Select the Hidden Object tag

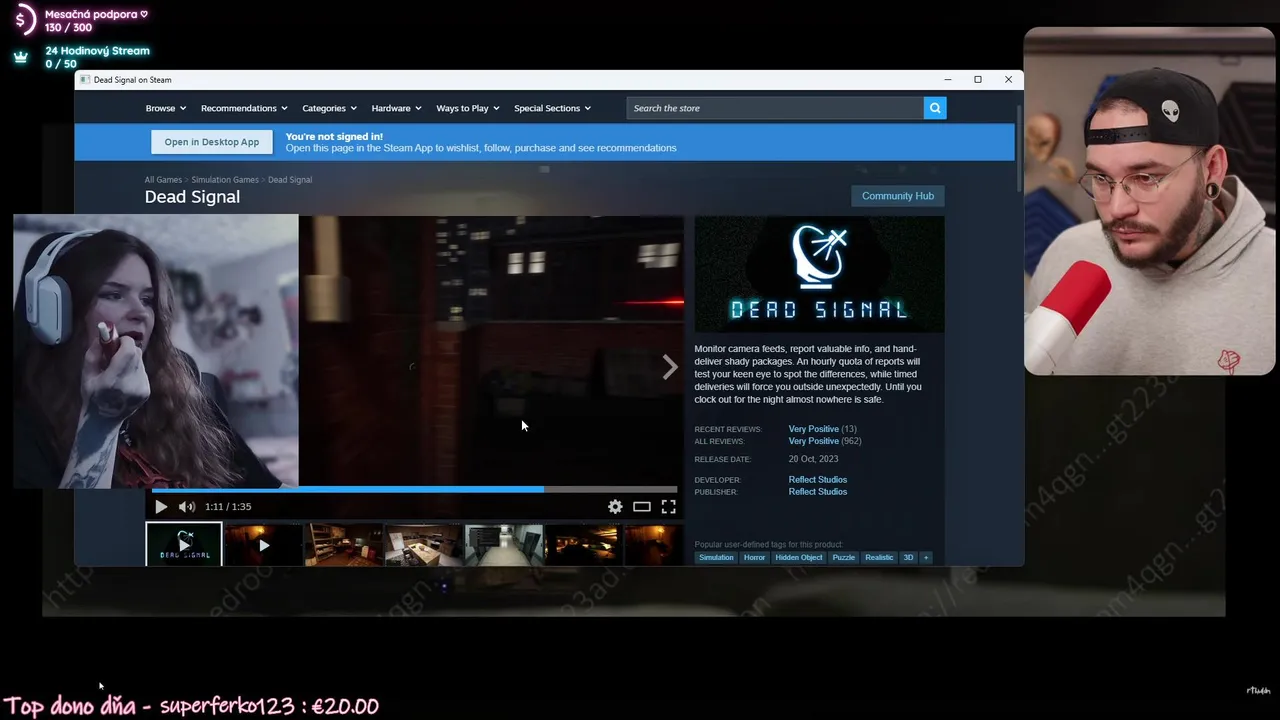(x=799, y=557)
